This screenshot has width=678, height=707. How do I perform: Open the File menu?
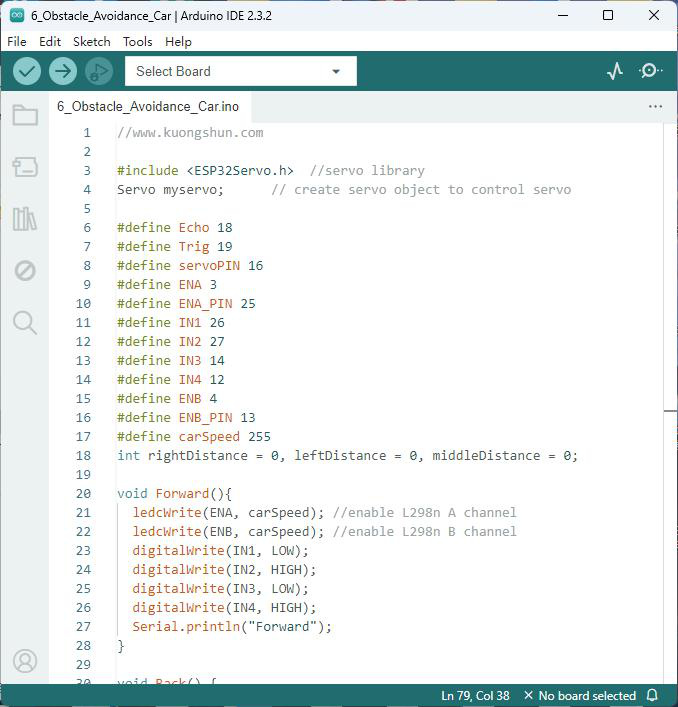(x=17, y=42)
